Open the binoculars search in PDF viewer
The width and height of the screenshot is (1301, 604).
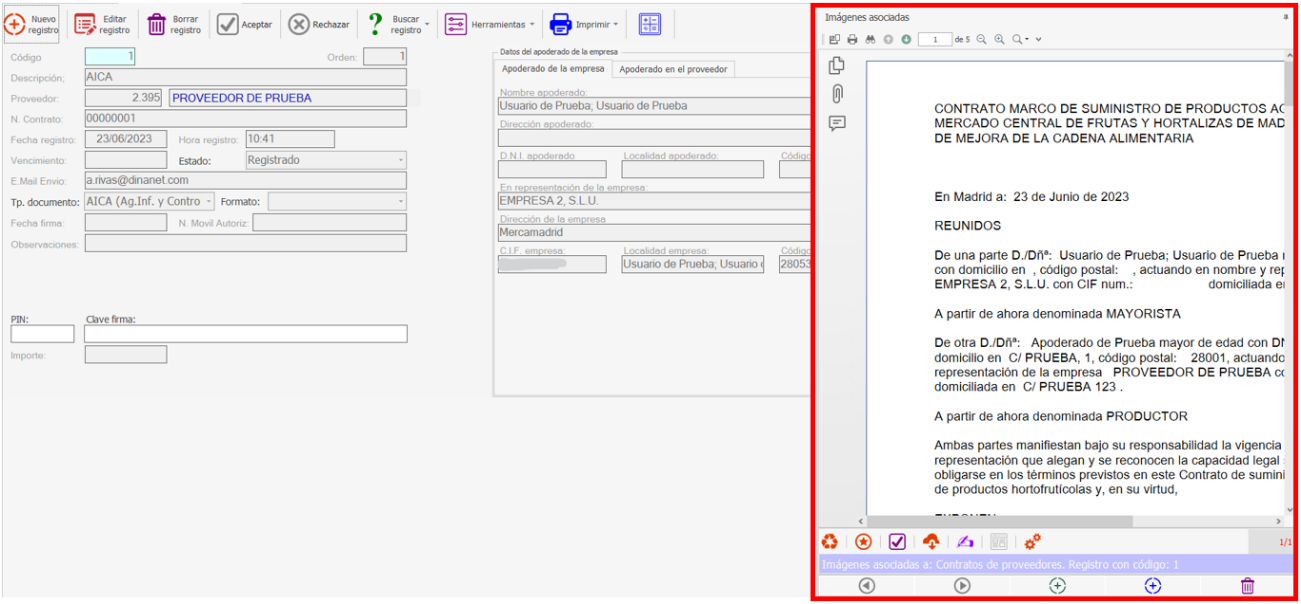click(x=870, y=40)
